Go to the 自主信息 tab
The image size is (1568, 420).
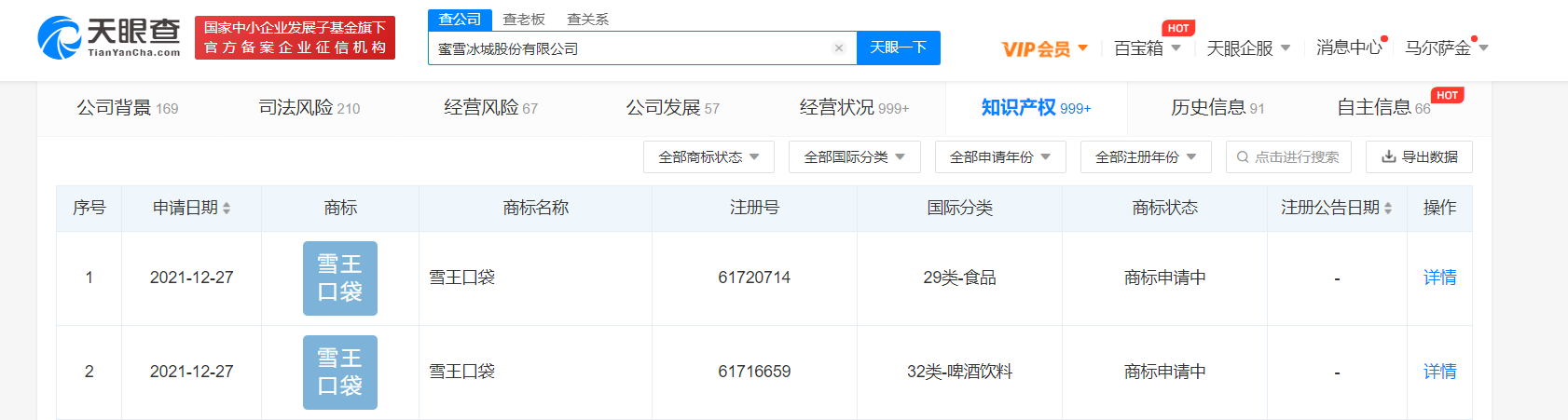(x=1383, y=108)
